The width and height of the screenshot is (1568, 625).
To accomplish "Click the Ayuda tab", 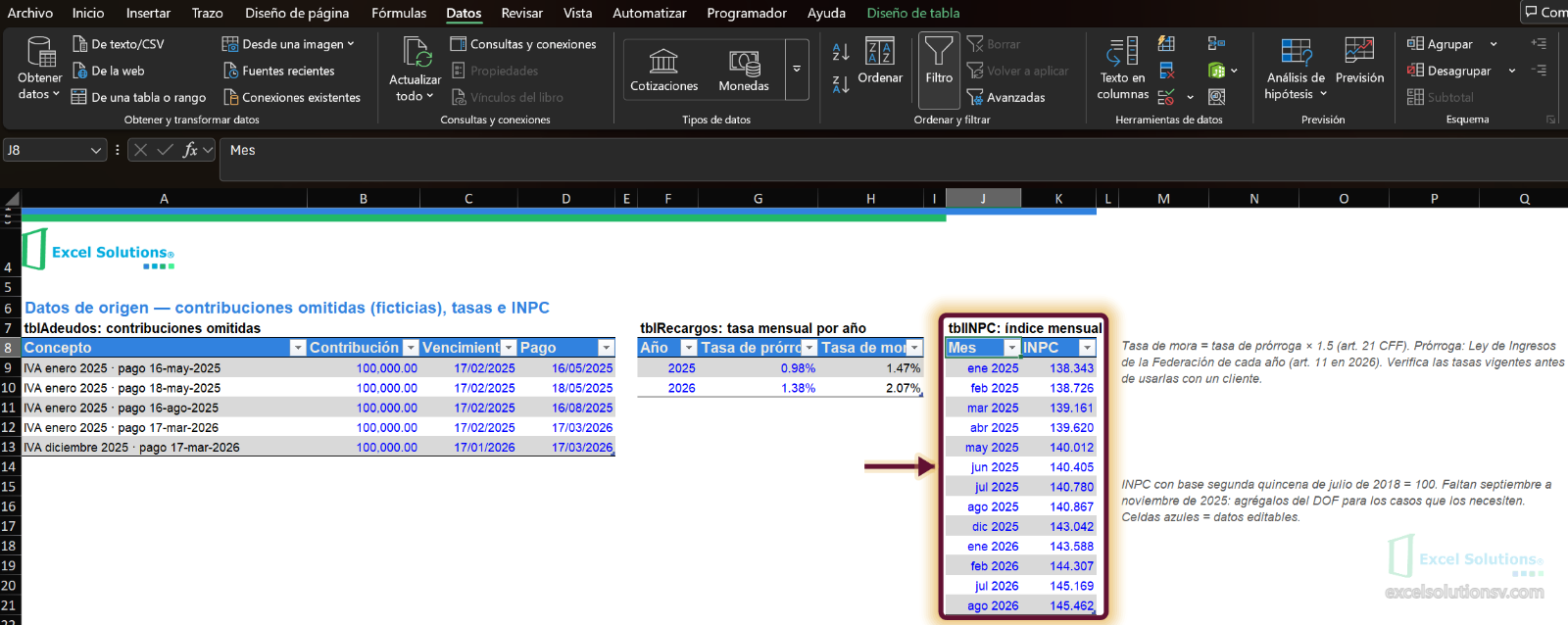I will (826, 13).
